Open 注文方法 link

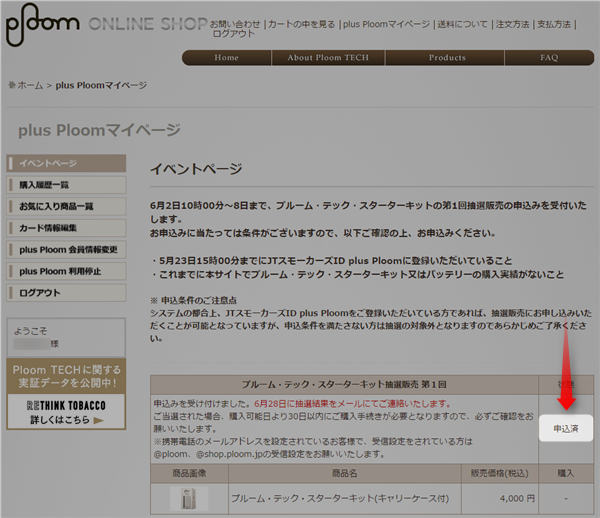(x=512, y=24)
